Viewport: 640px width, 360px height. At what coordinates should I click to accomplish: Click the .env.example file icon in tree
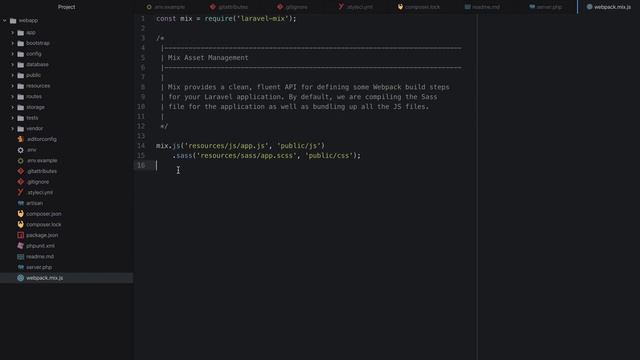(x=21, y=160)
